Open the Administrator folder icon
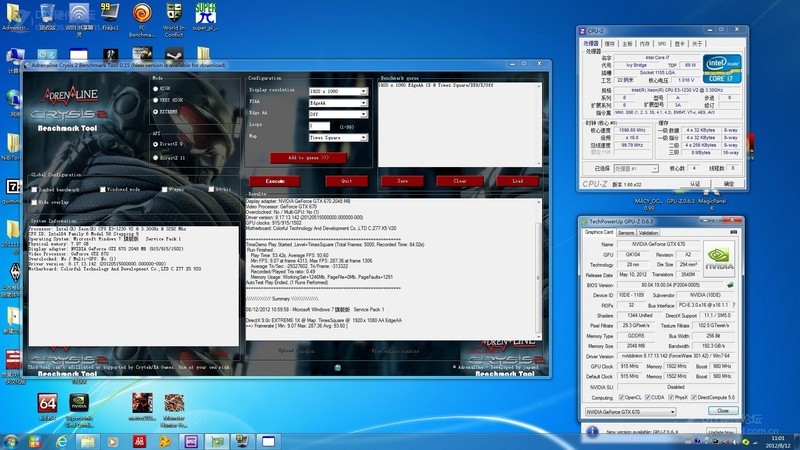This screenshot has height=450, width=800. (x=15, y=16)
